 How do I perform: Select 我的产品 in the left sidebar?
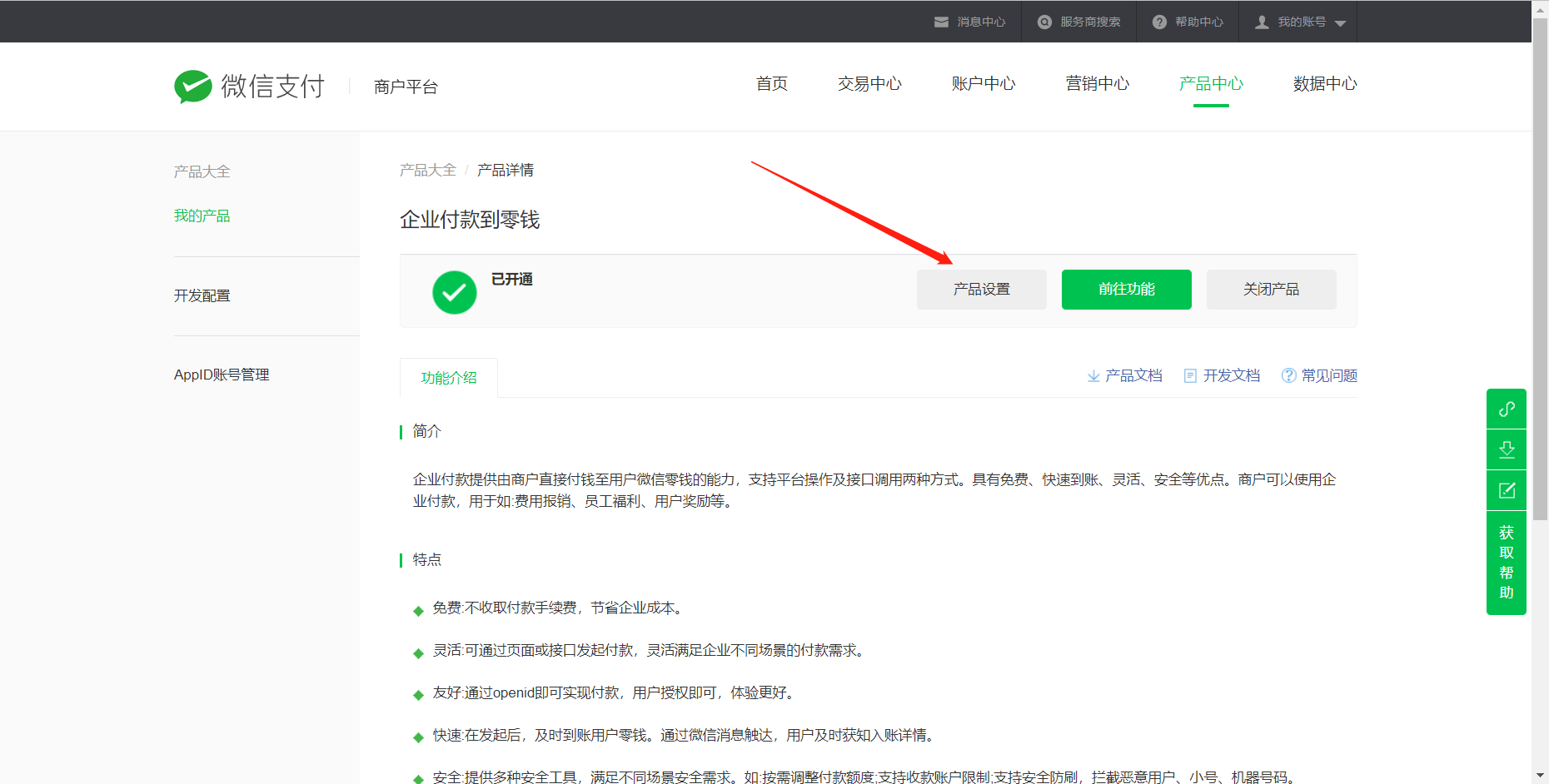(202, 216)
